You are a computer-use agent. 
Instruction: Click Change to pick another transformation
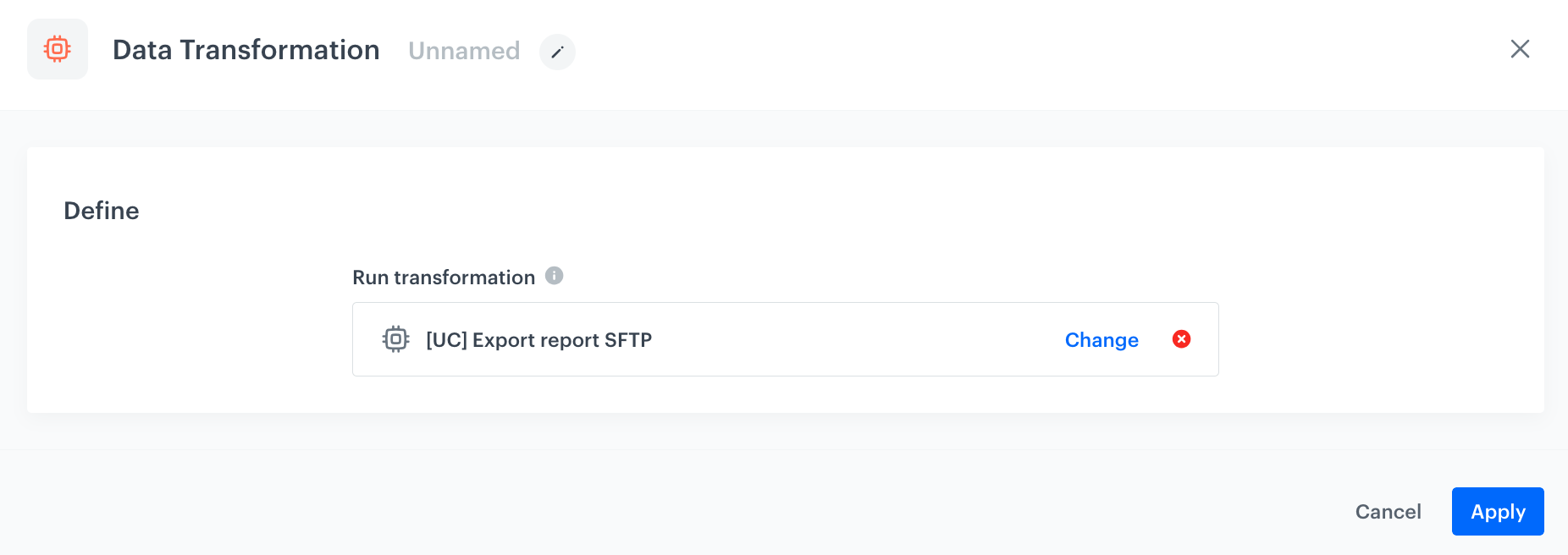pos(1101,340)
